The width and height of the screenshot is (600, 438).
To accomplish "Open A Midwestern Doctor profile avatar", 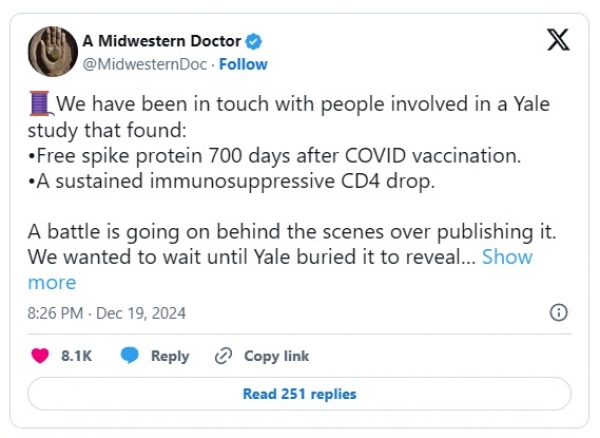I will click(x=52, y=52).
